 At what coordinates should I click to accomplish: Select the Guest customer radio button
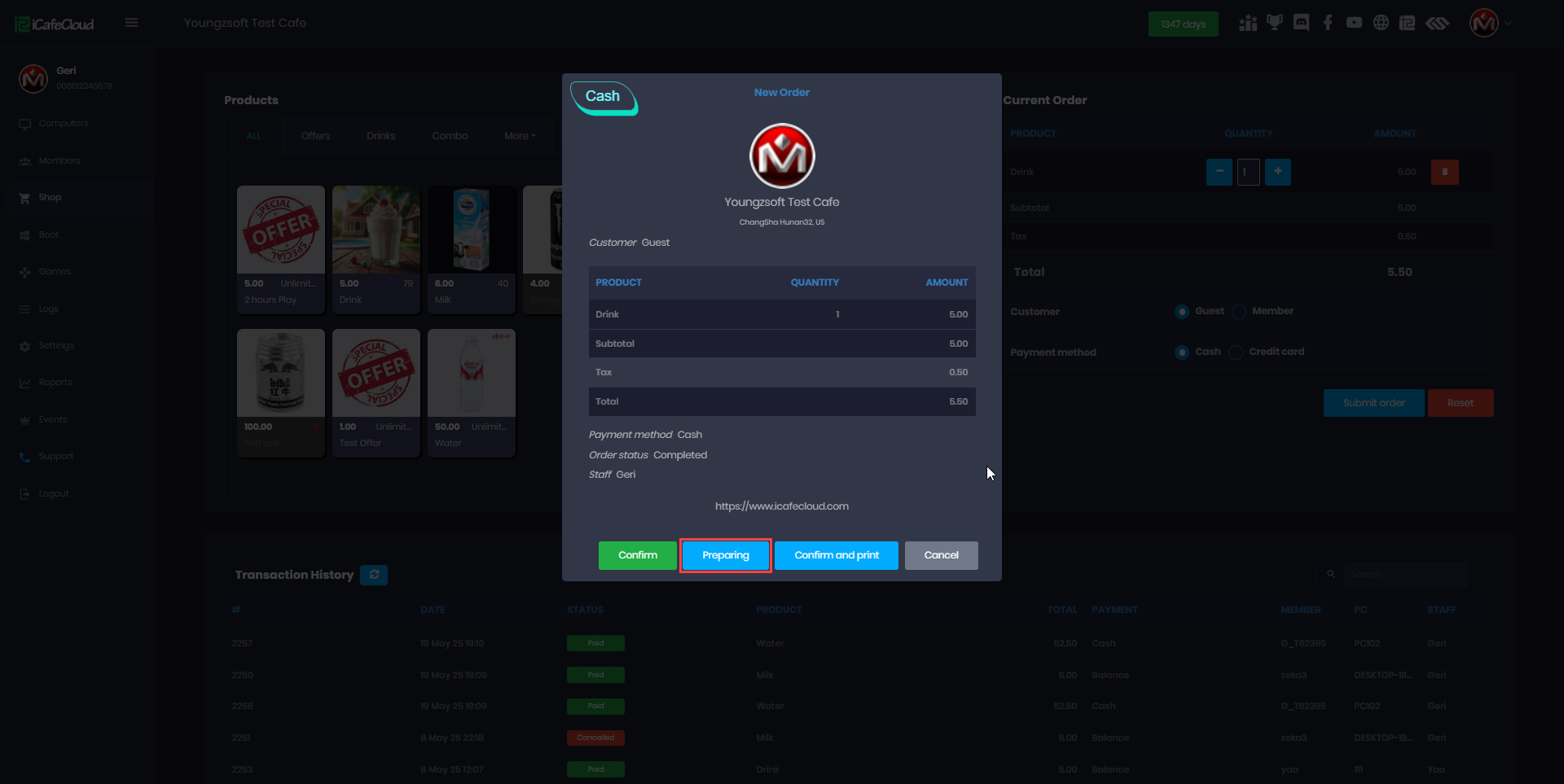coord(1182,312)
